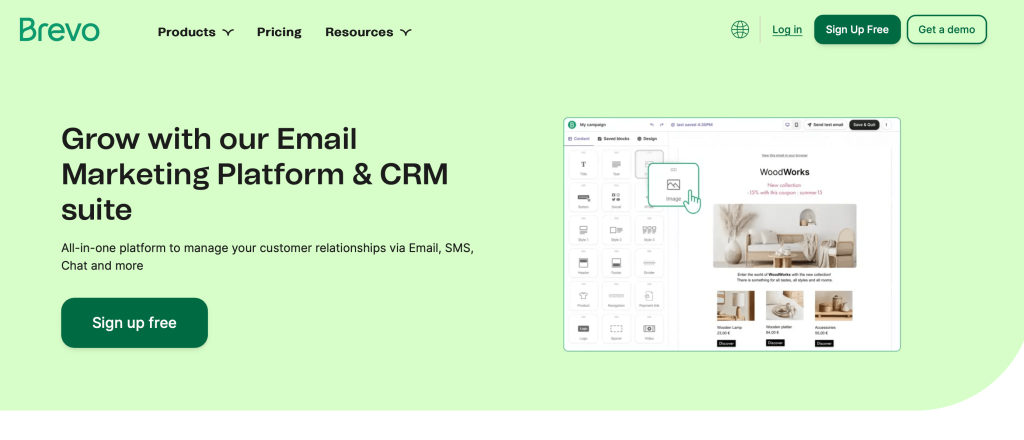Viewport: 1024px width, 440px height.
Task: Open the Pricing page
Action: (279, 32)
